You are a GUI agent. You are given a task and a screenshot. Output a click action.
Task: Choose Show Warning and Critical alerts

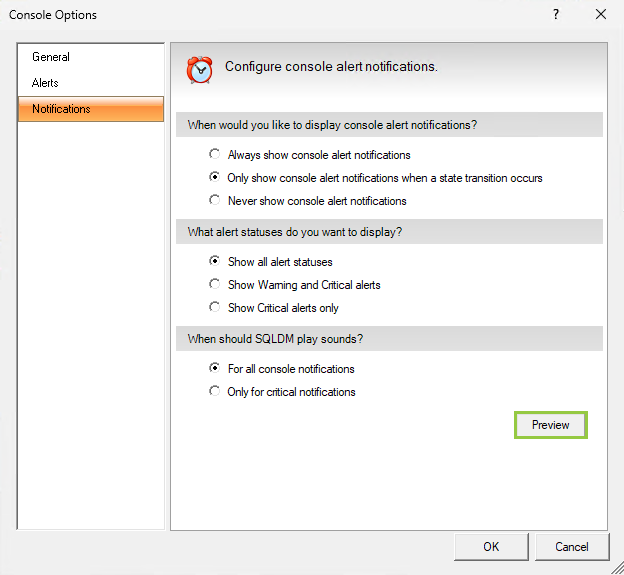[x=215, y=285]
